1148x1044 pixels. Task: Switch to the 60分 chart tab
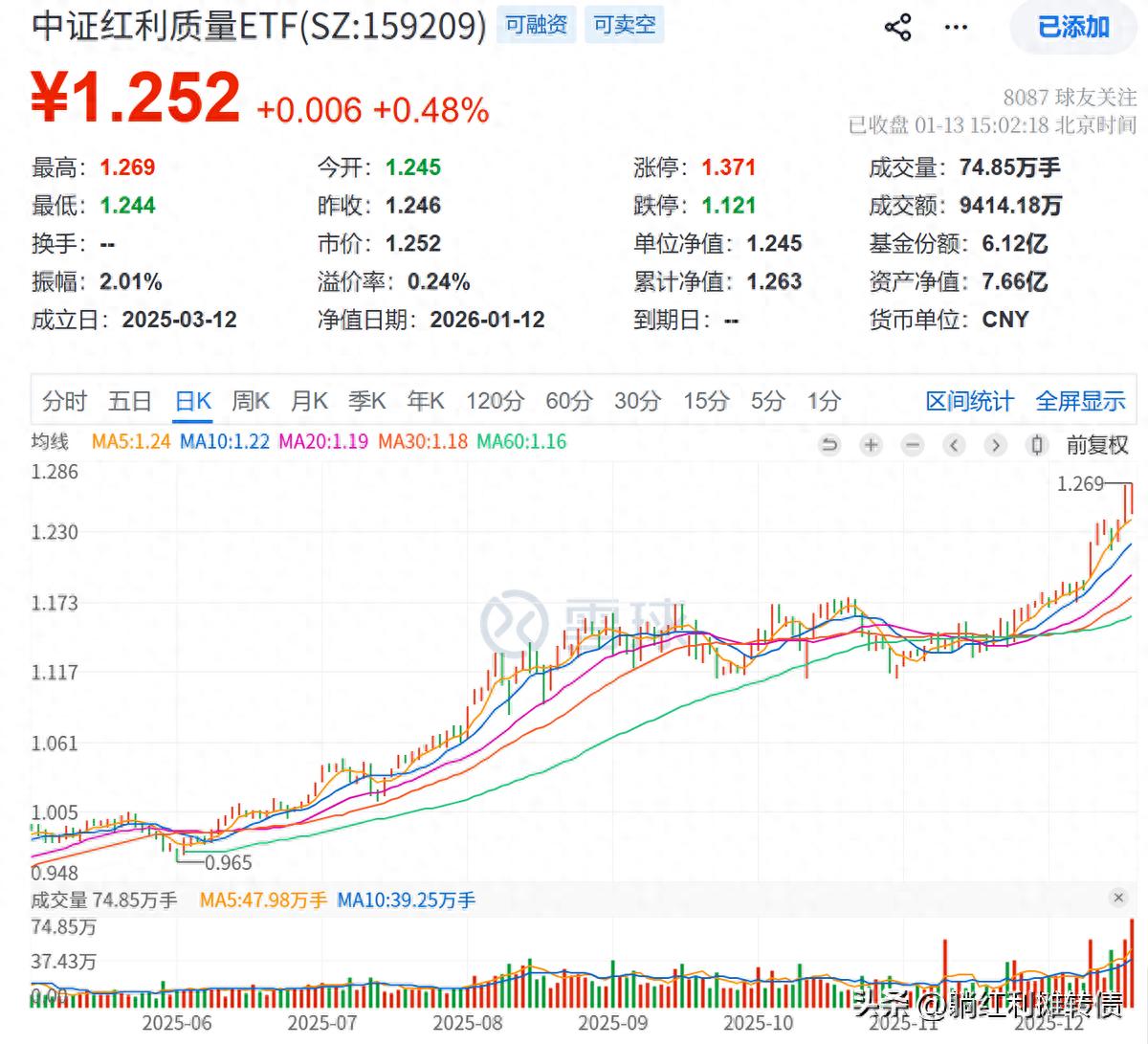click(x=568, y=401)
